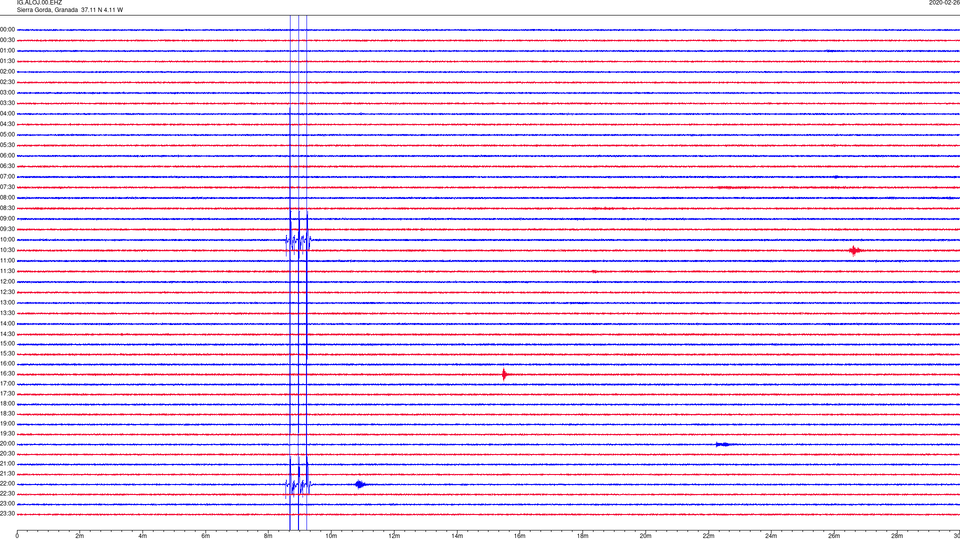Click the 28m axis tick label
The height and width of the screenshot is (540, 960).
click(x=897, y=536)
